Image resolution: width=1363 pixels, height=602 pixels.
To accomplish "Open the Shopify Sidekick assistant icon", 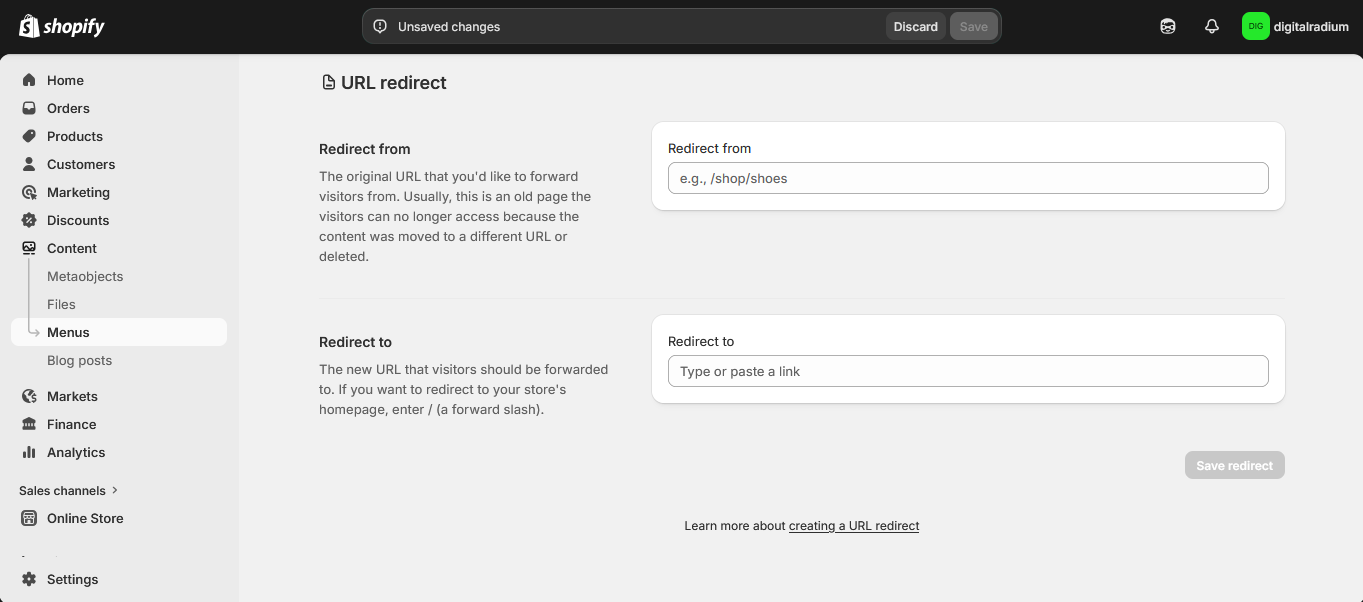I will [x=1167, y=26].
